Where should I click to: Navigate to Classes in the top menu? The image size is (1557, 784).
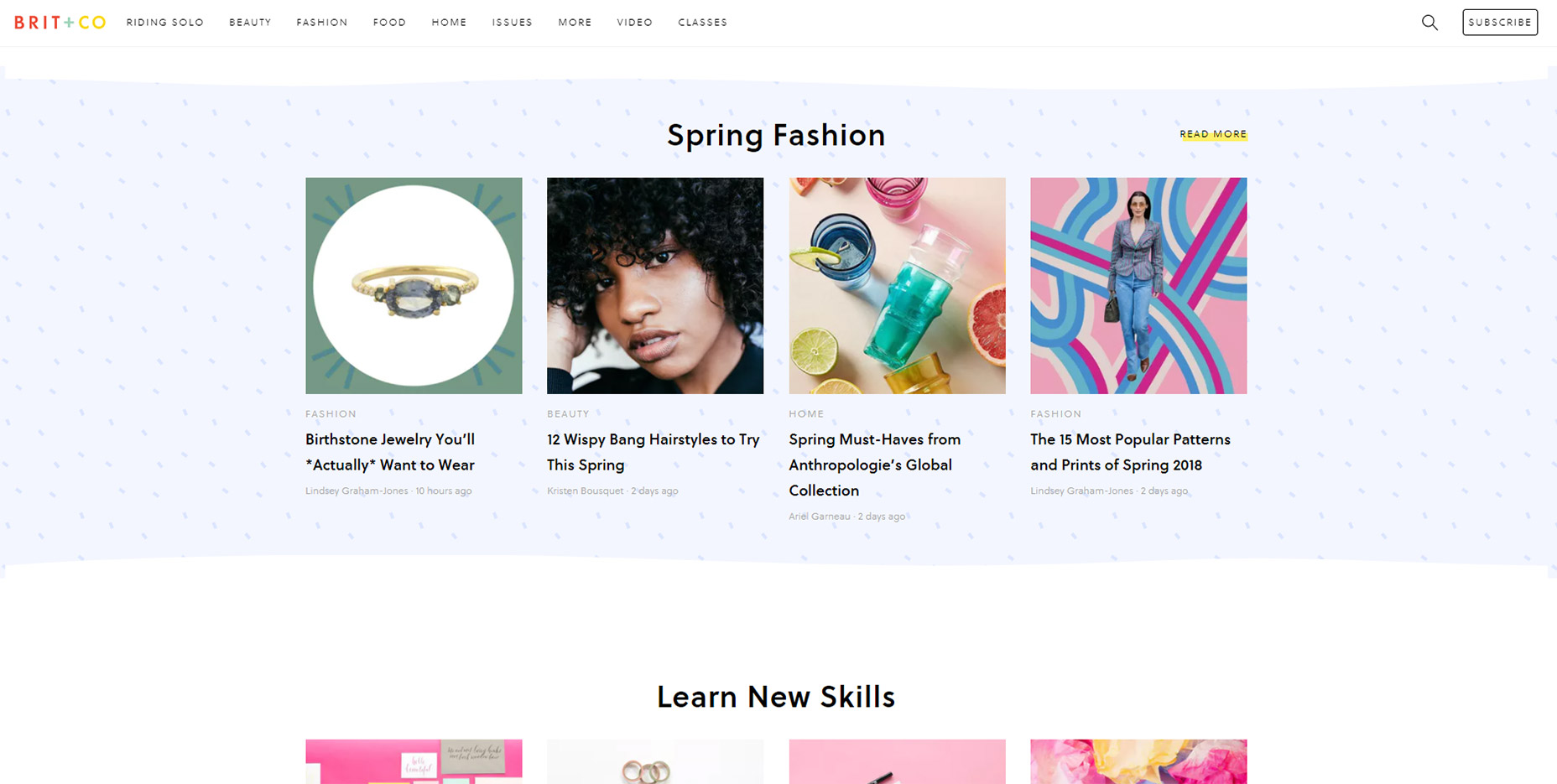pos(702,23)
